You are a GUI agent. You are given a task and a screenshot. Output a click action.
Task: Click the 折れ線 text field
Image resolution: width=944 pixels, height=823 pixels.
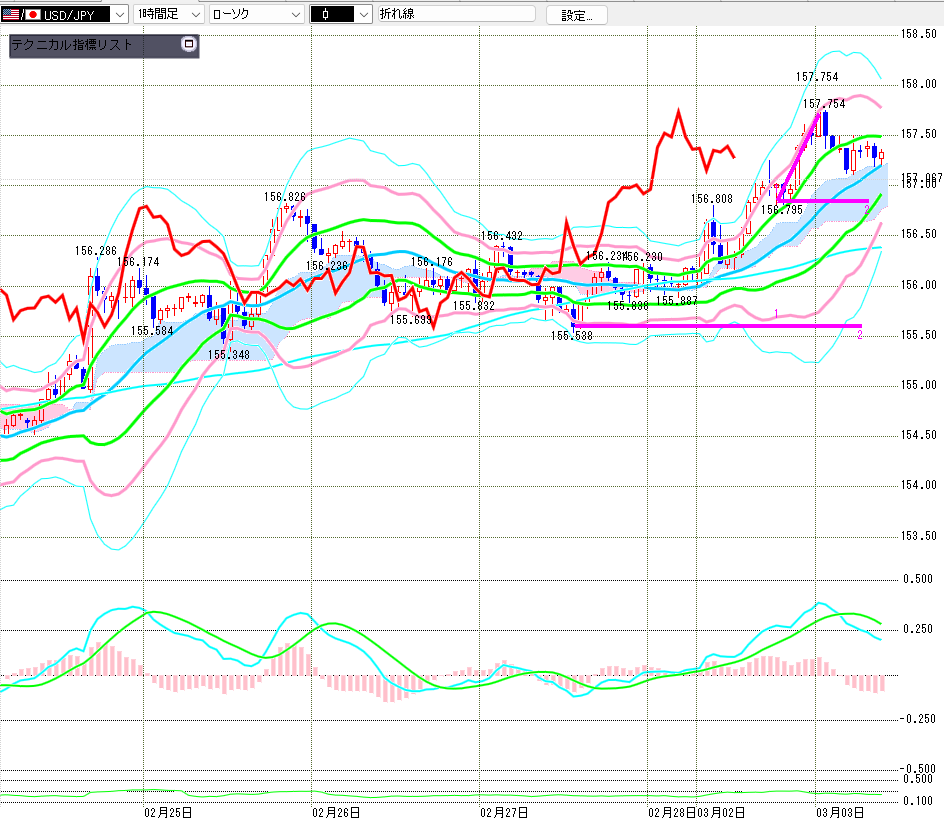click(456, 14)
